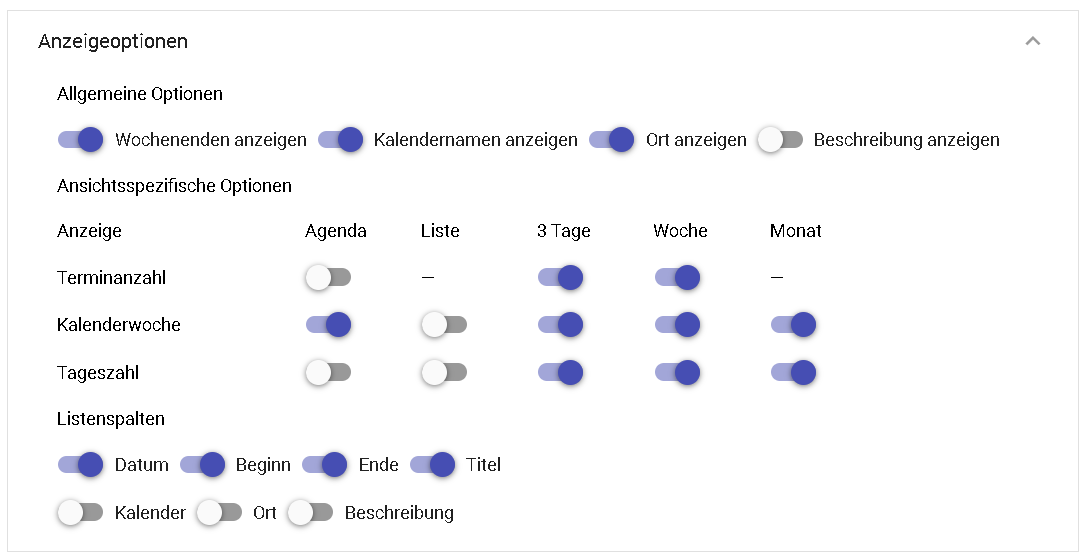
Task: Turn off the Beginn list column
Action: [203, 465]
